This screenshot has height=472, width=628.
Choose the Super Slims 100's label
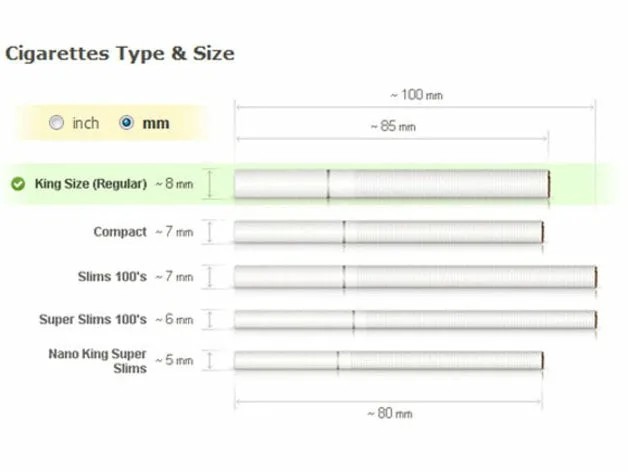pos(93,319)
